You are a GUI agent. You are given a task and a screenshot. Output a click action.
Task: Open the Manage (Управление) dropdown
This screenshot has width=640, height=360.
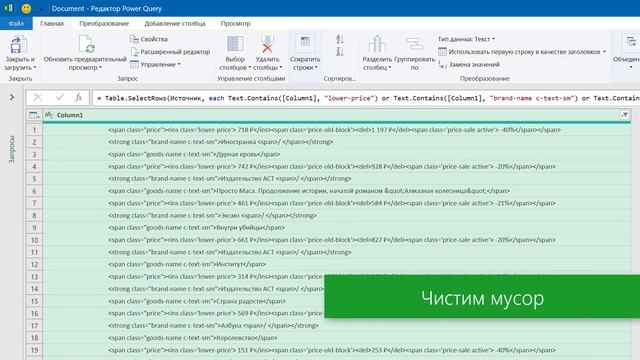155,64
